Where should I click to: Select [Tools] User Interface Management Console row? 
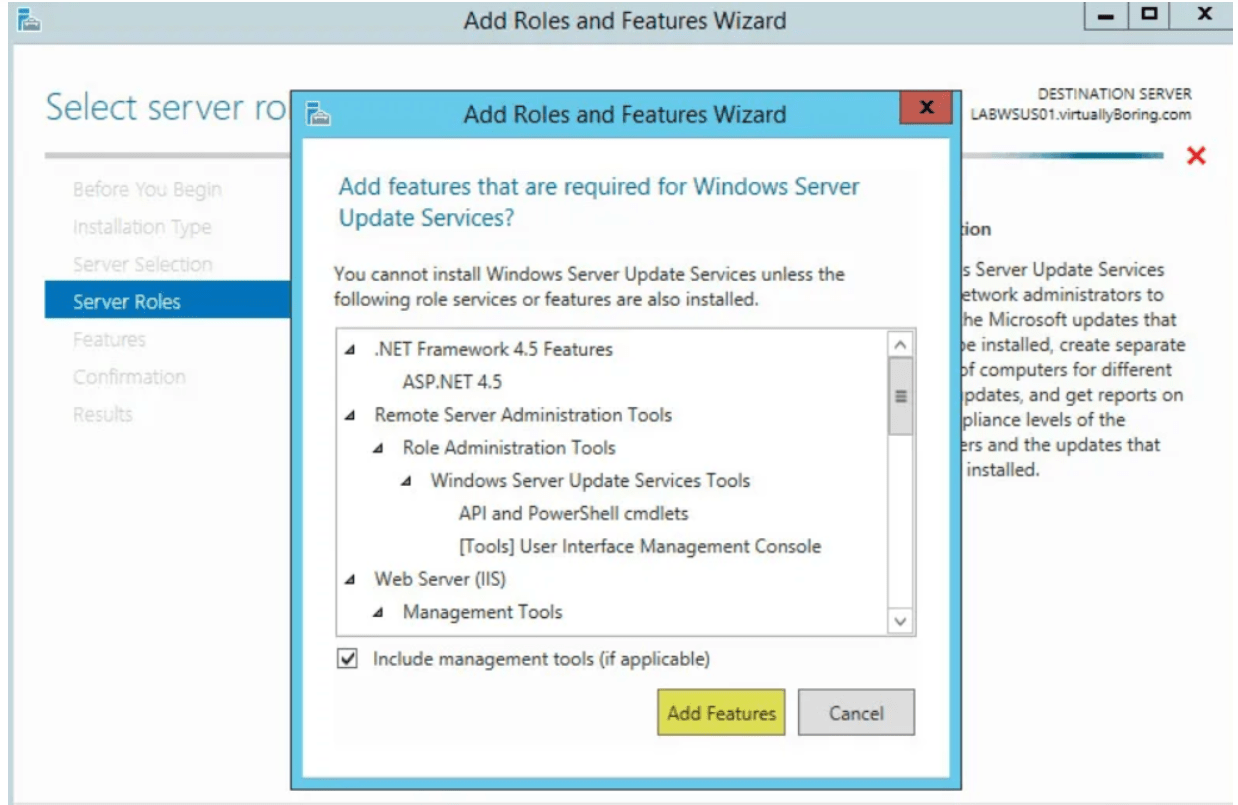point(640,547)
